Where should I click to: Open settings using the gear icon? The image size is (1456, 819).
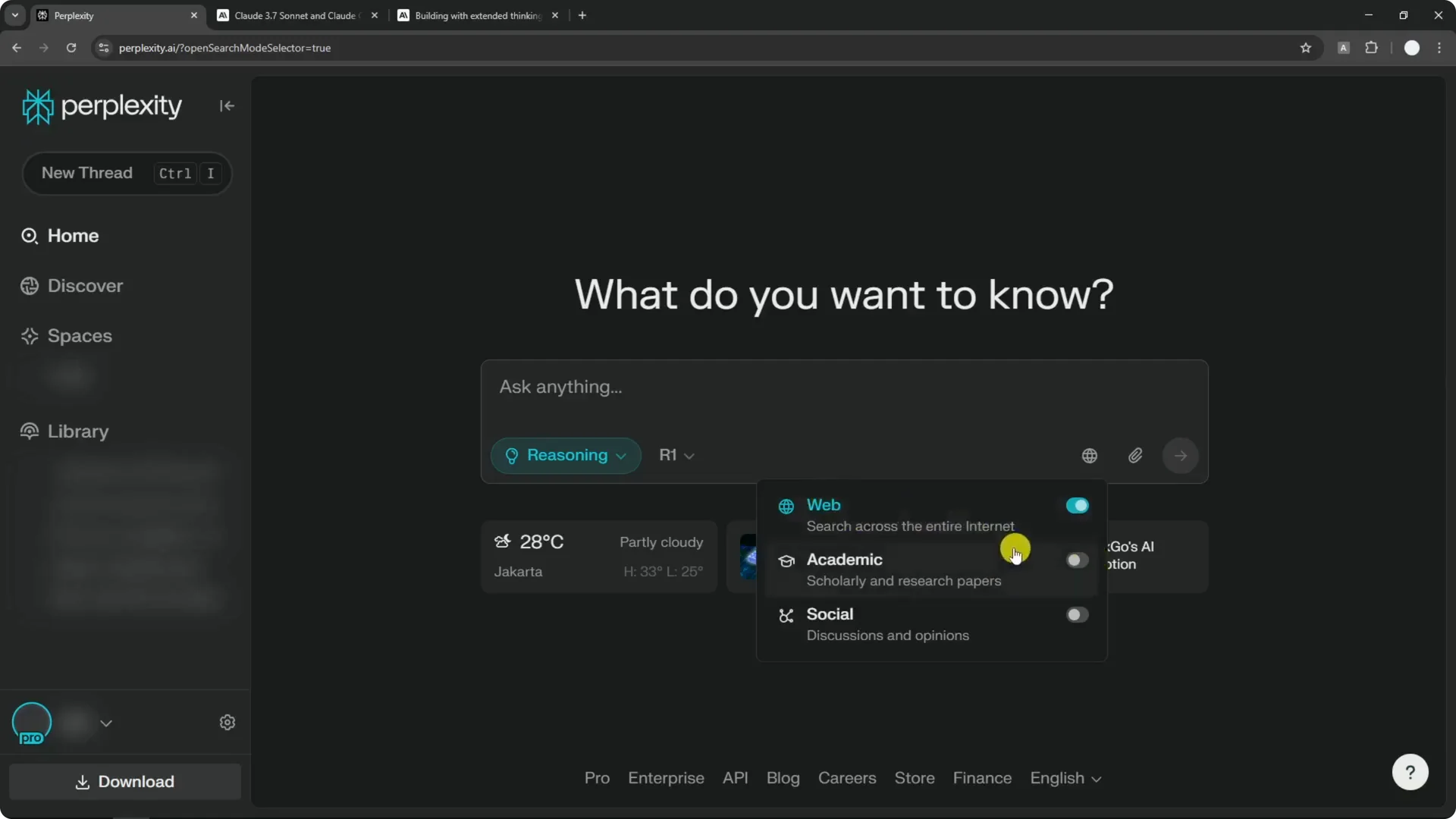pyautogui.click(x=227, y=723)
